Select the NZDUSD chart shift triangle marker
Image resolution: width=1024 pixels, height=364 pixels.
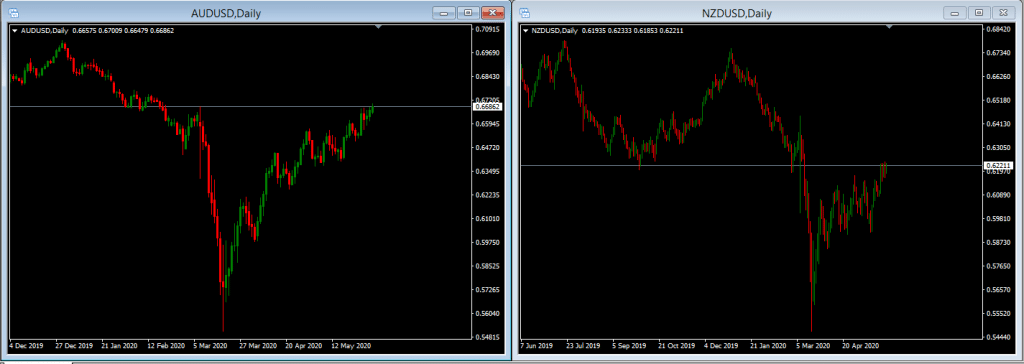888,27
